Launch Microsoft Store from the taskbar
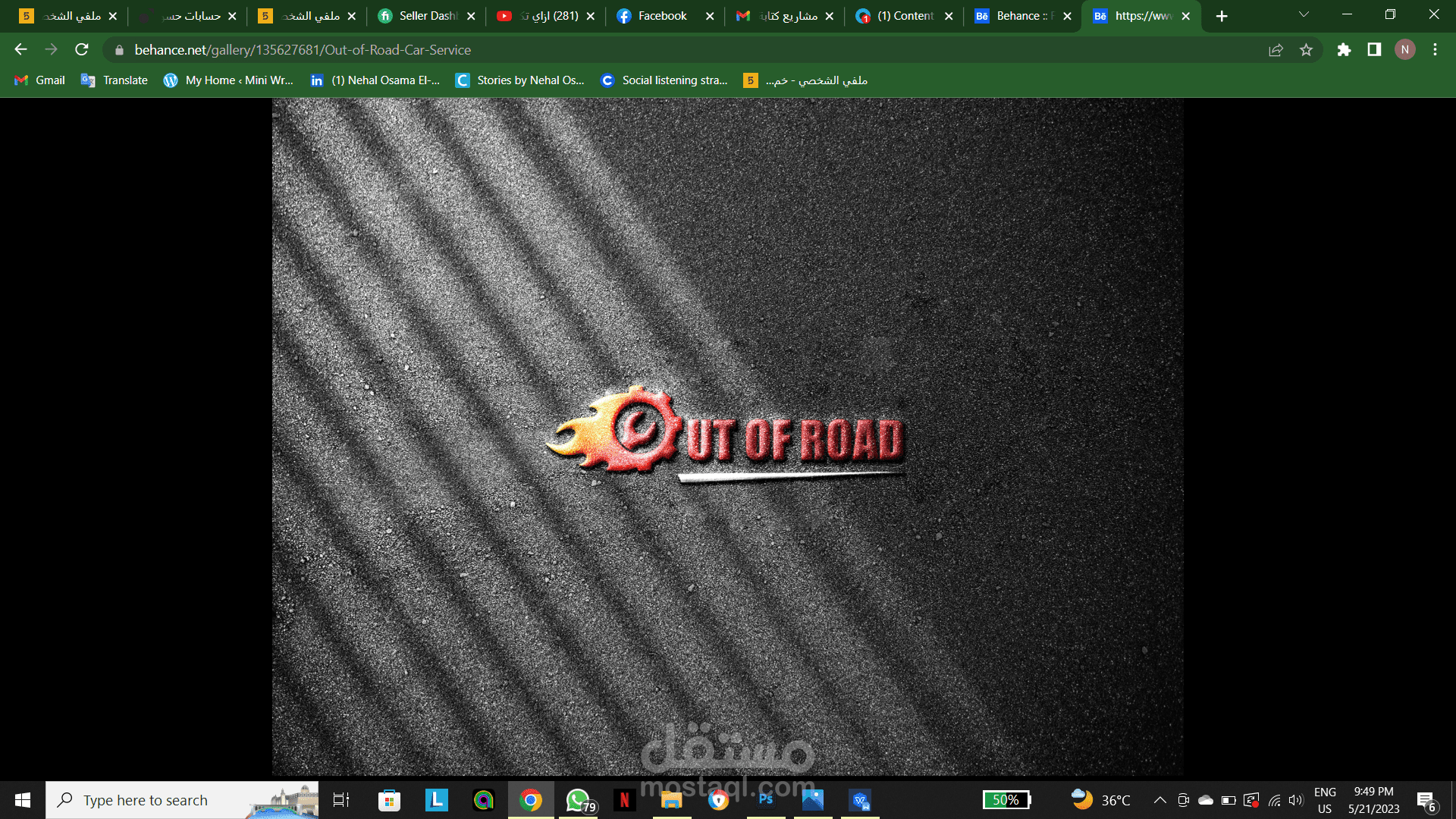 click(x=389, y=800)
